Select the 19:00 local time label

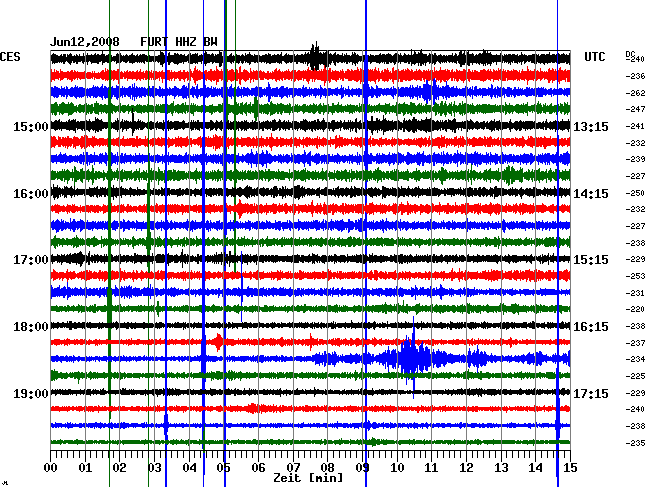(x=31, y=393)
